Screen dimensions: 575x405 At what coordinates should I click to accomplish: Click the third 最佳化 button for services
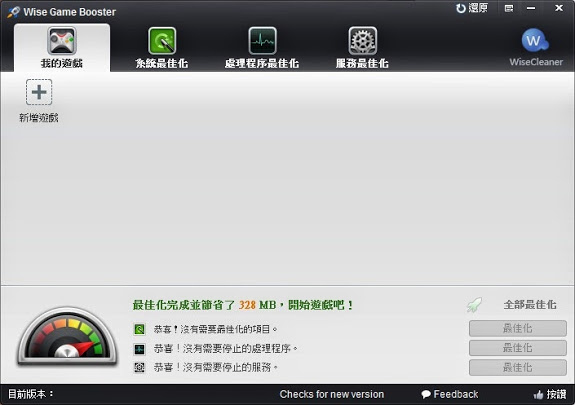pos(517,367)
